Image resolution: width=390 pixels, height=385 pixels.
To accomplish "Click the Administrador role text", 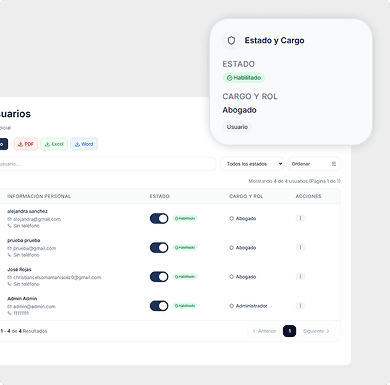I will [252, 306].
